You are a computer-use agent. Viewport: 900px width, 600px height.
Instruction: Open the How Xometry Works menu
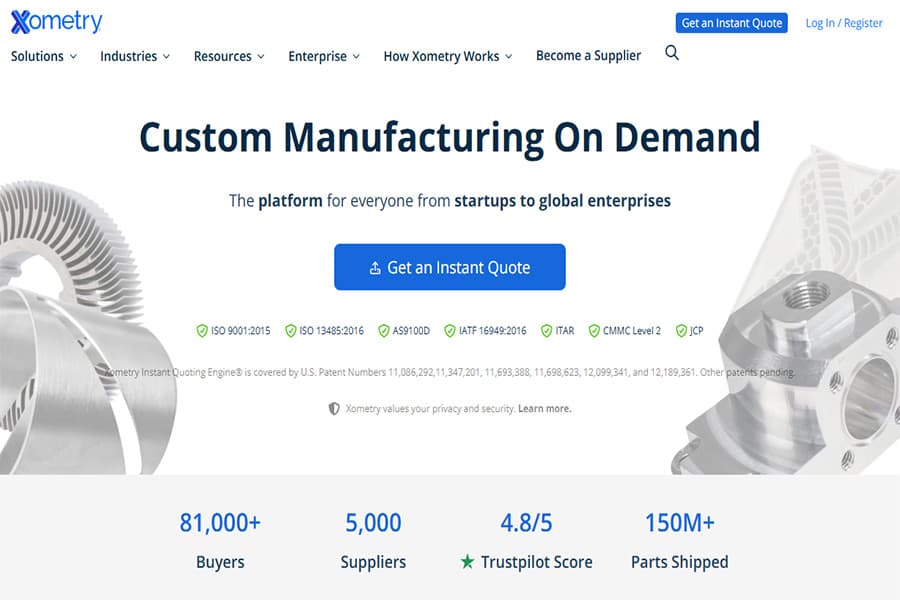click(x=440, y=57)
